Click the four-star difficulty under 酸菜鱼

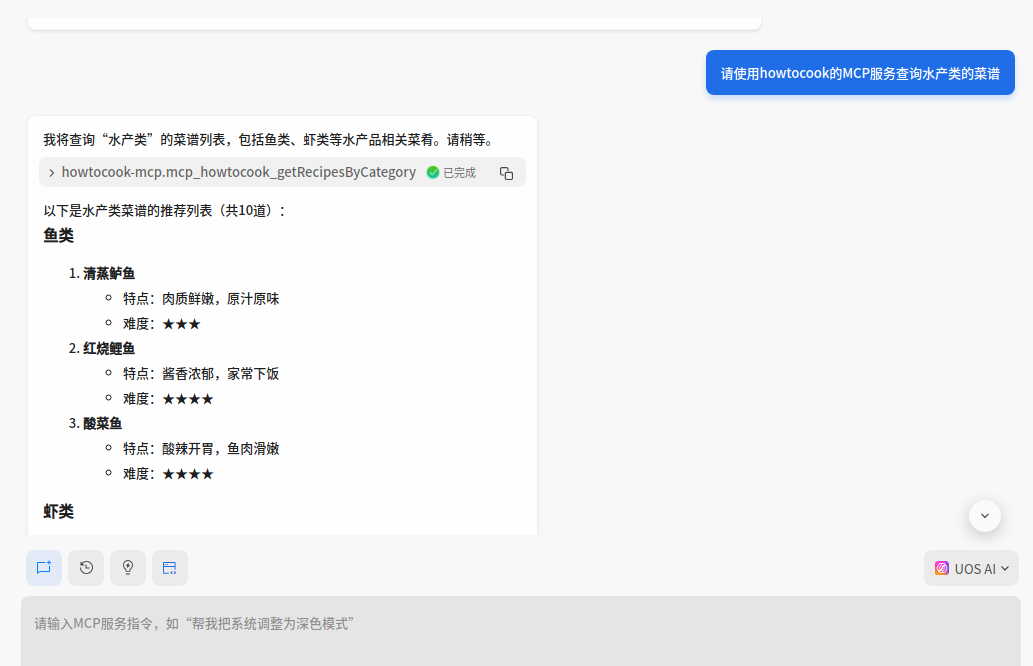pyautogui.click(x=188, y=474)
